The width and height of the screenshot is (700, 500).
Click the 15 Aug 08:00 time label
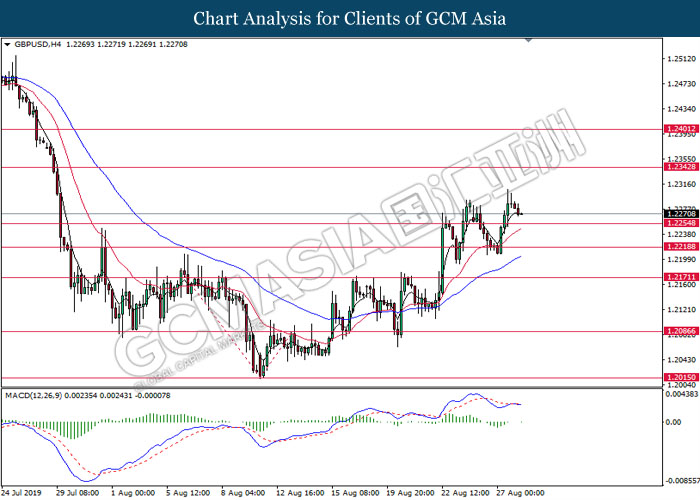pyautogui.click(x=353, y=493)
